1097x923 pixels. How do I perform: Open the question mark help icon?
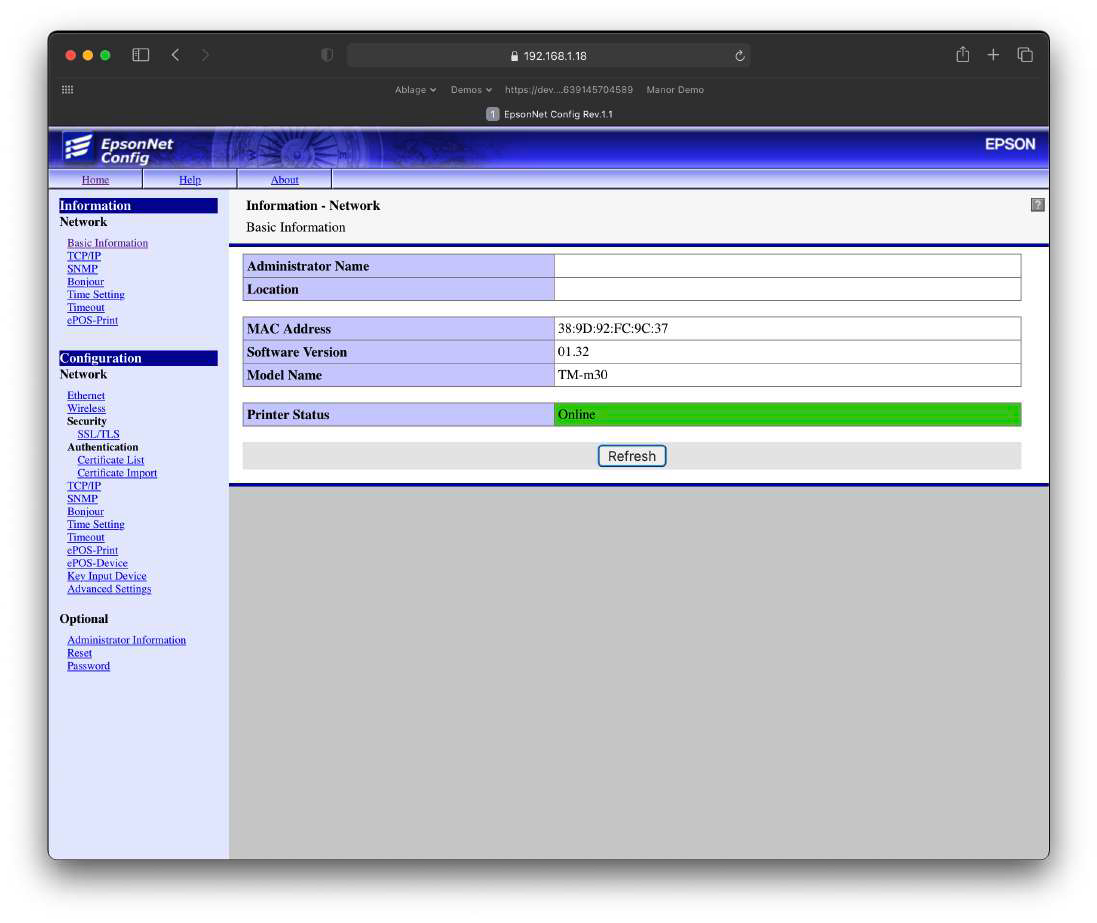[1038, 204]
